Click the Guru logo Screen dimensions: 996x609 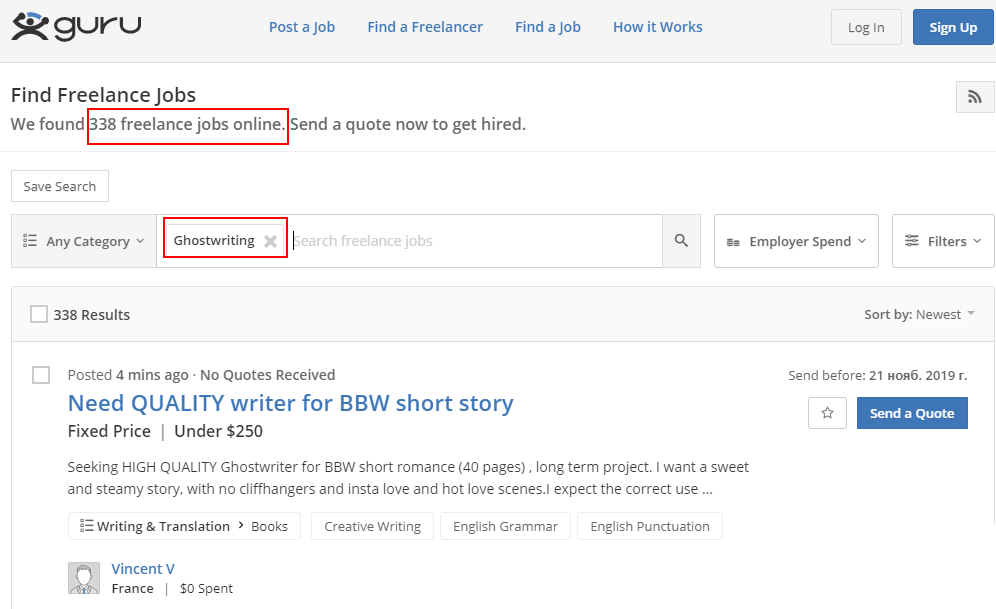coord(76,26)
